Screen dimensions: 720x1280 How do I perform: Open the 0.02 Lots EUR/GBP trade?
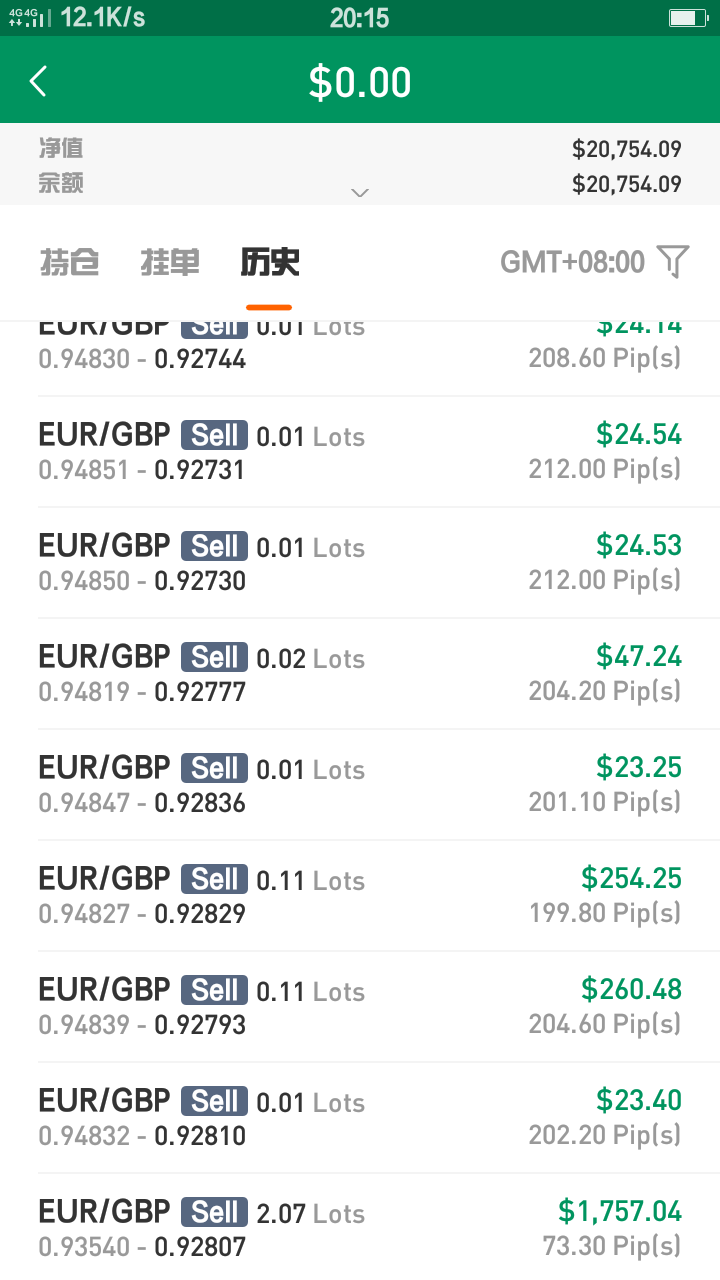pyautogui.click(x=360, y=674)
